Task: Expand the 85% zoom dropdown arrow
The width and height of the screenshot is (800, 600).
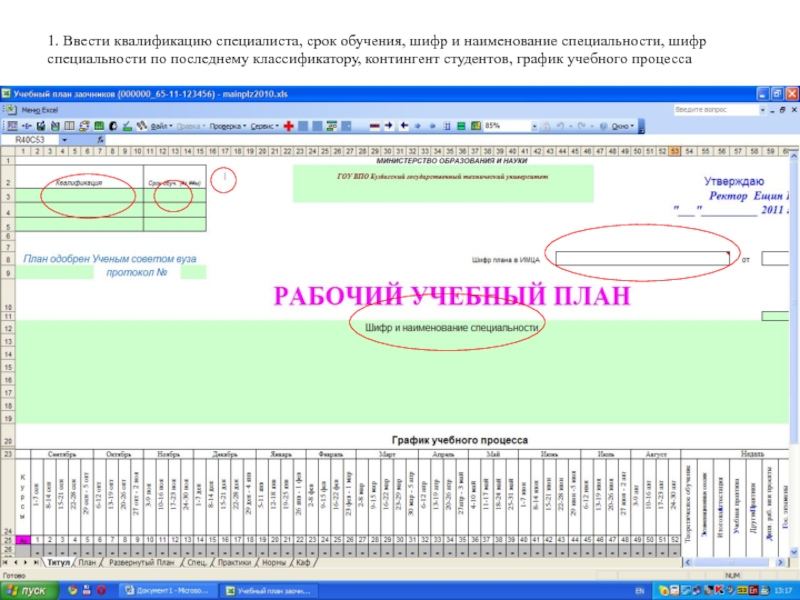Action: 535,126
